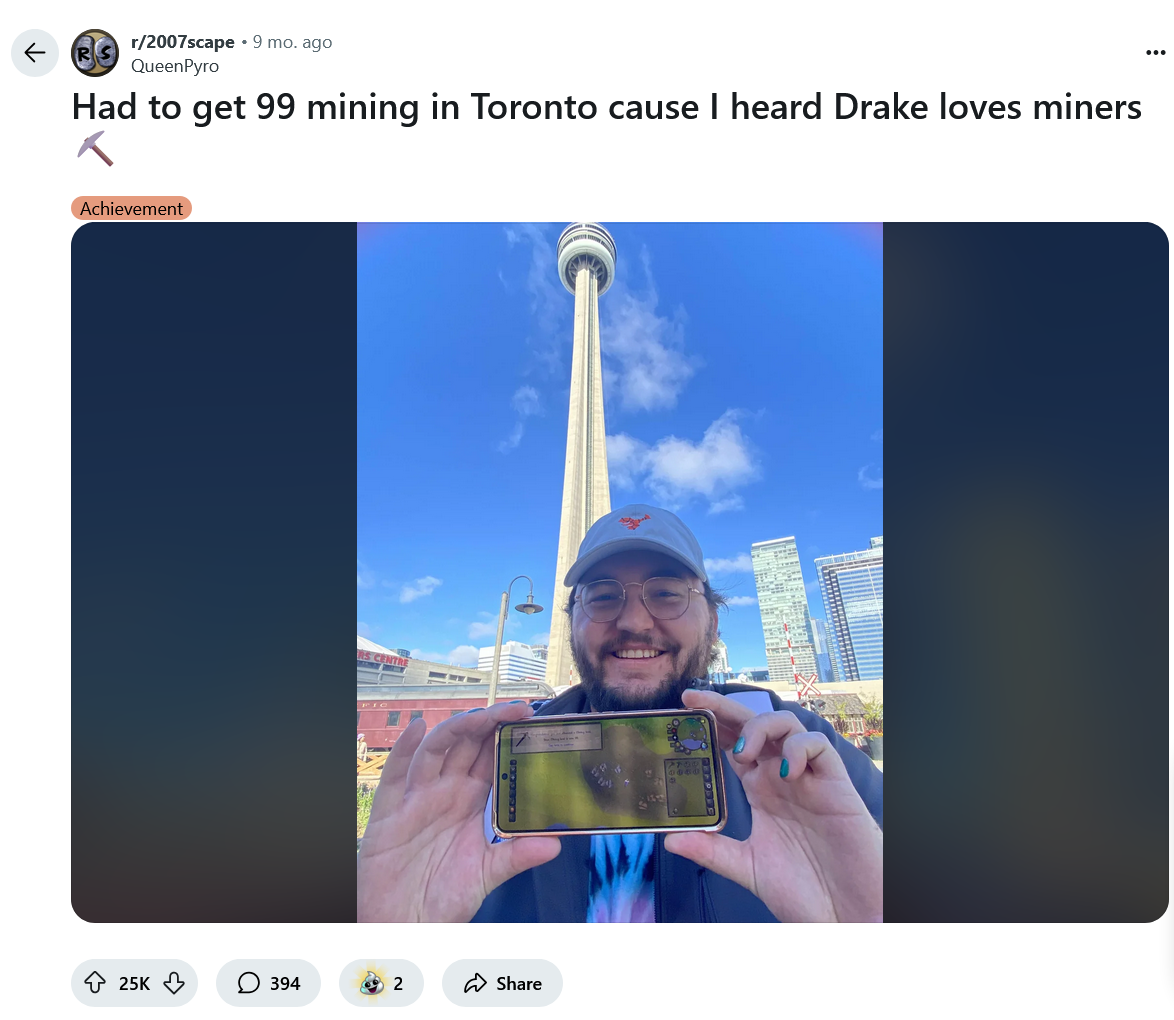1174x1020 pixels.
Task: Click the award count number 2
Action: coord(398,983)
